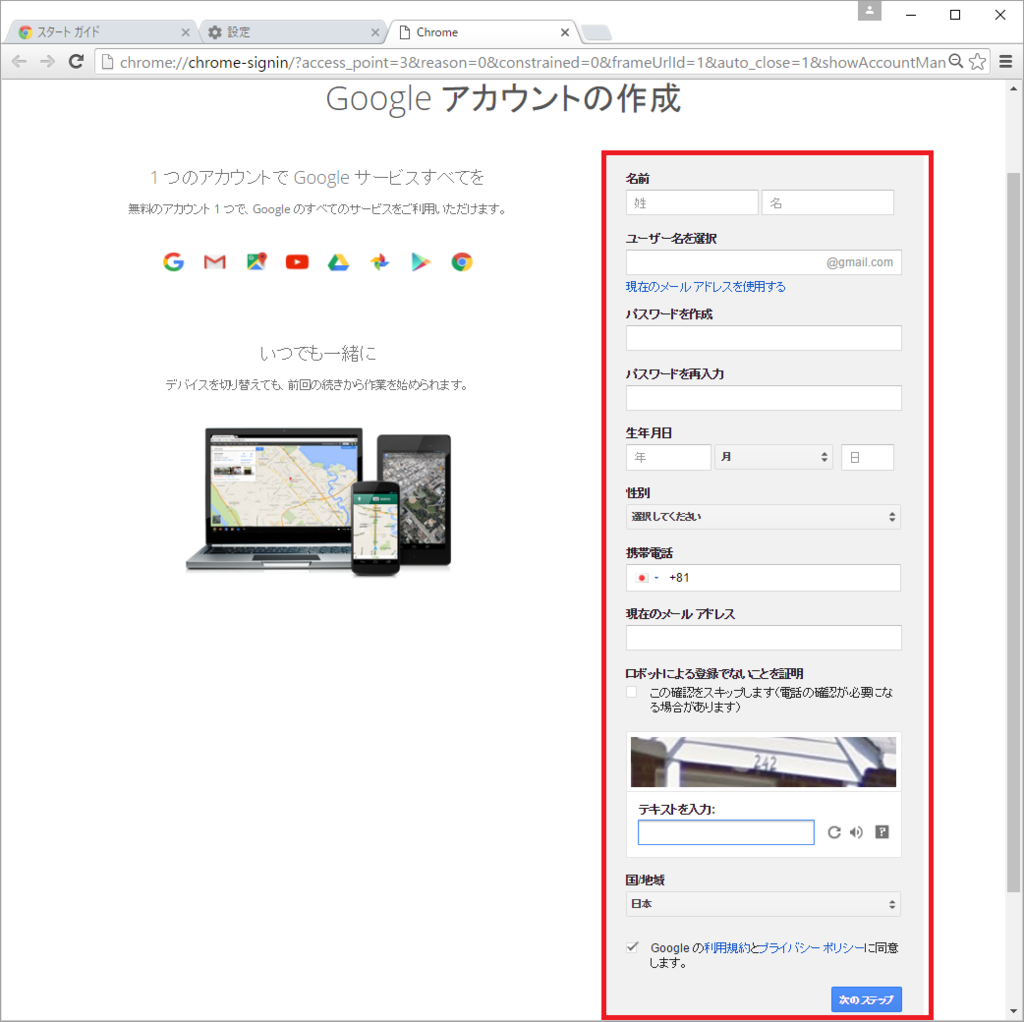Screen dimensions: 1024x1022
Task: Open the 性別 gender dropdown
Action: click(763, 517)
